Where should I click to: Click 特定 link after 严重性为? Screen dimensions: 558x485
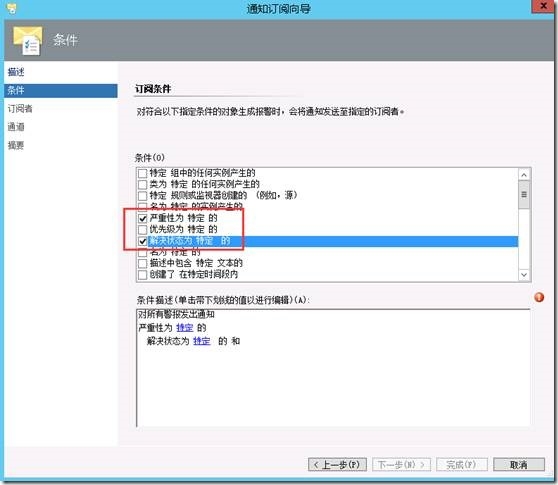(185, 327)
